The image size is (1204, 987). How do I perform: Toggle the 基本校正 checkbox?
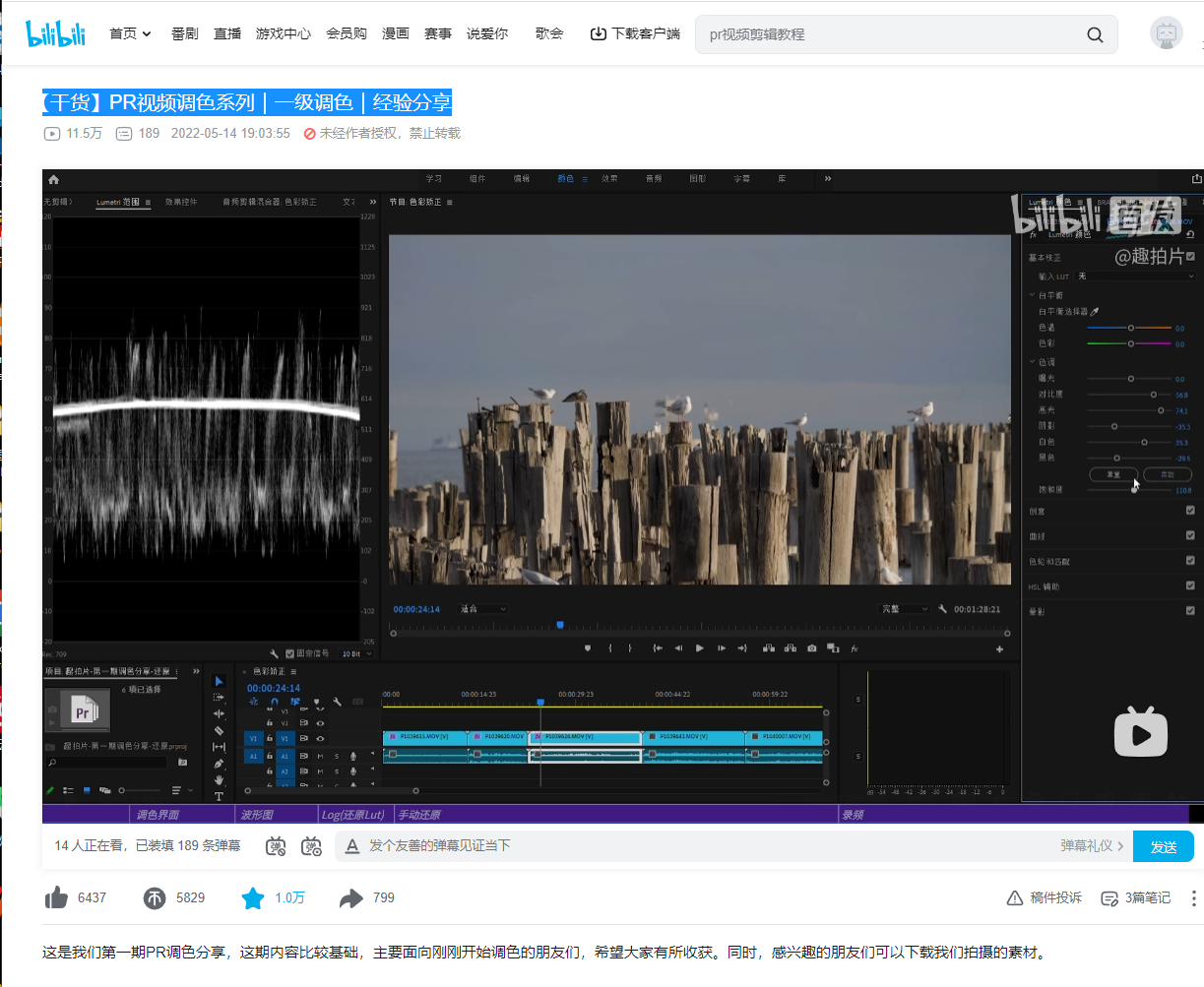[1190, 257]
